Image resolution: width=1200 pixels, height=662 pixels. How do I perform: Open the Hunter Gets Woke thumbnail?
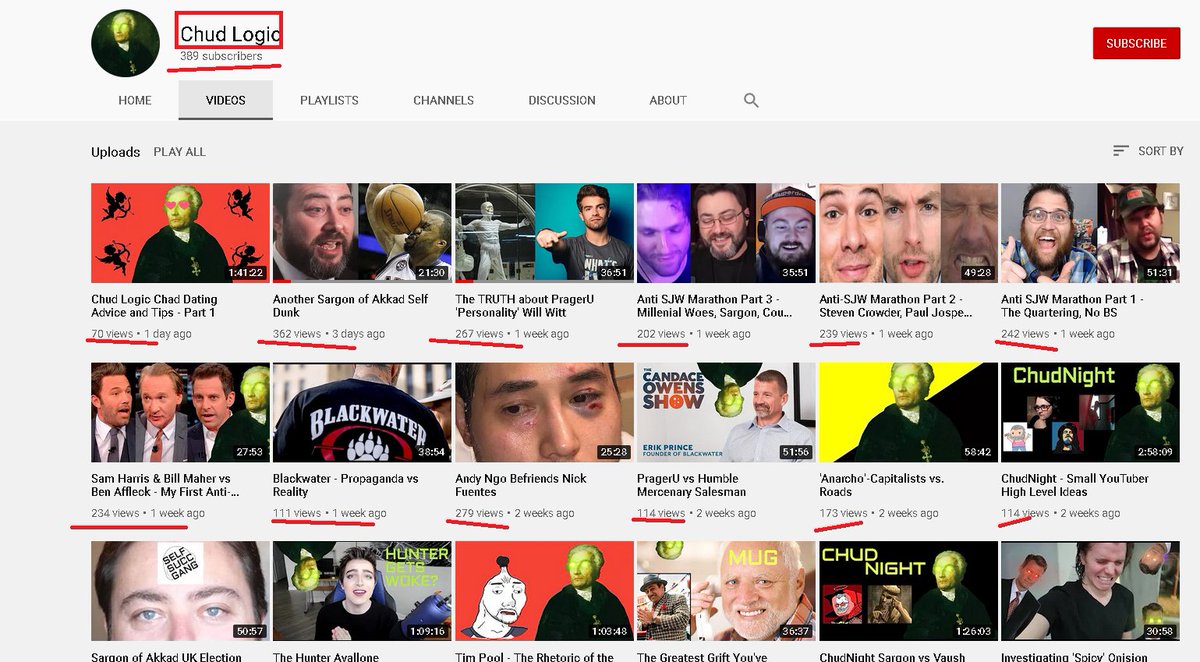362,591
